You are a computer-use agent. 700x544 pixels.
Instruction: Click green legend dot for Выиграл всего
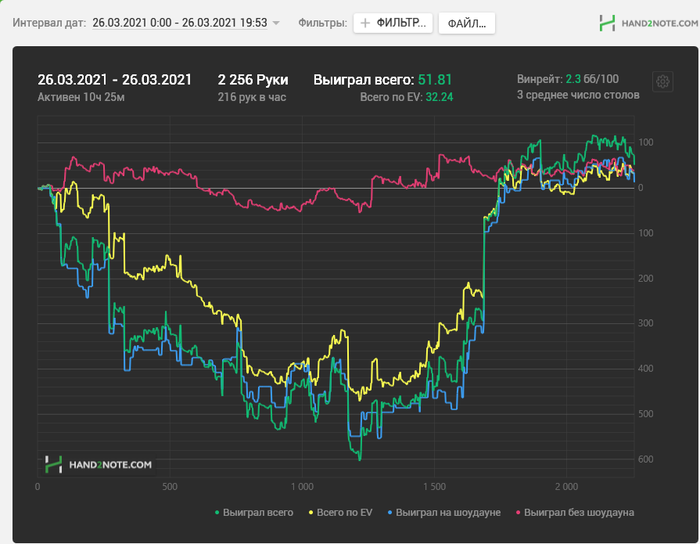(217, 513)
